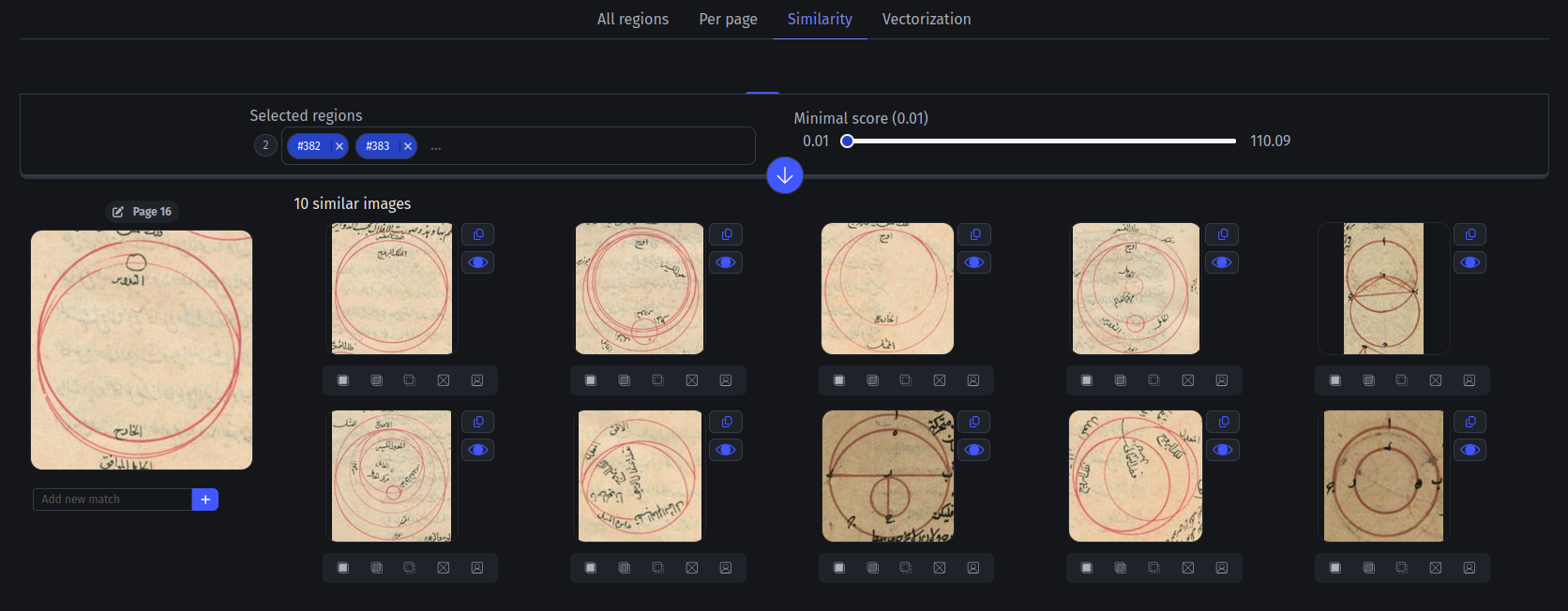Toggle the eye icon on the last bottom-row image
Screen dimensions: 1568x611
(x=1470, y=450)
